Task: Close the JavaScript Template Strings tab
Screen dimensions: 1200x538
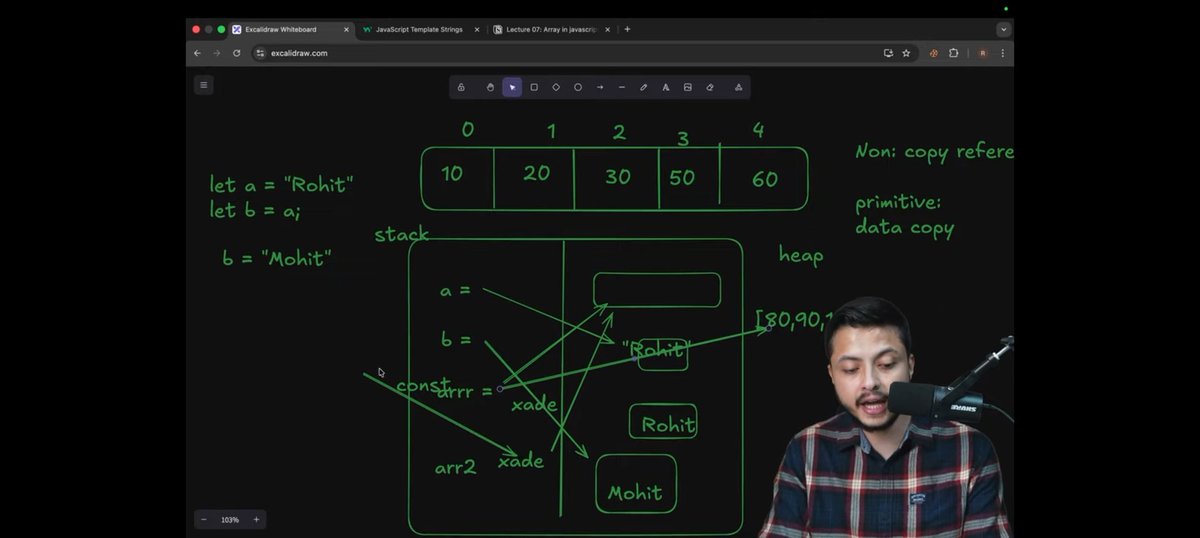Action: coord(476,30)
